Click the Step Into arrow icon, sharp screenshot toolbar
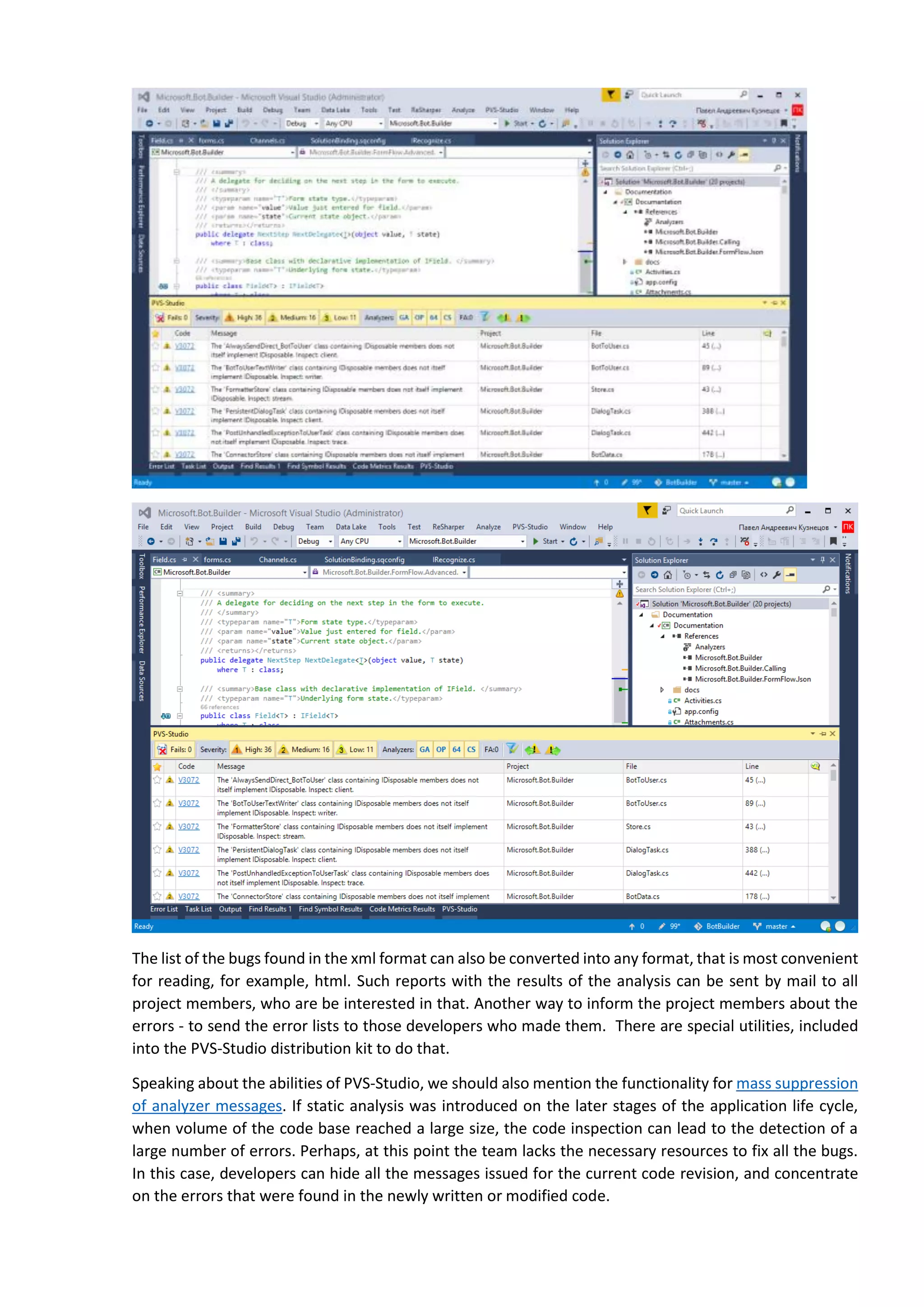The width and height of the screenshot is (924, 1307). (x=700, y=542)
